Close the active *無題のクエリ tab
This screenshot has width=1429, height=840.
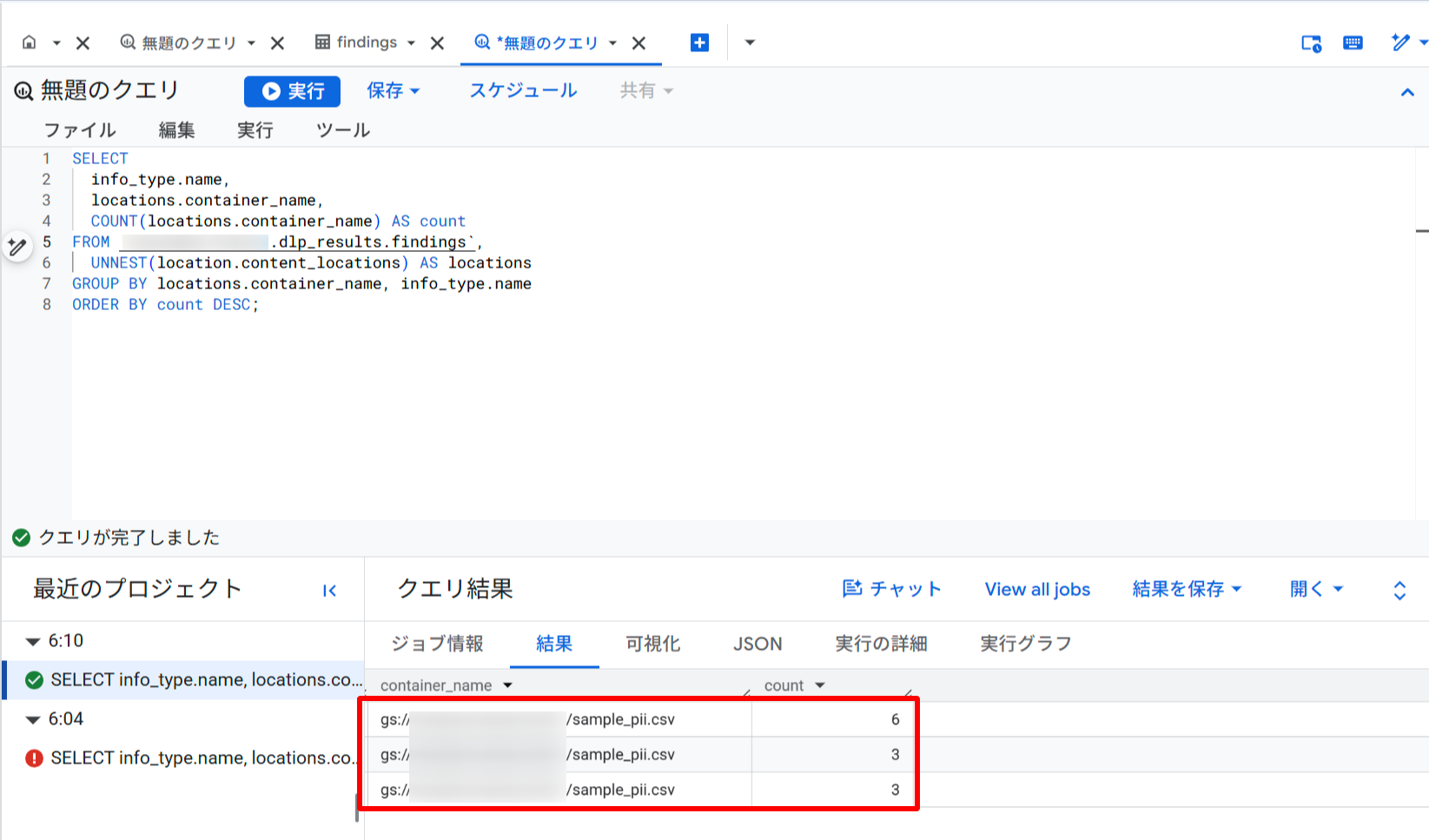(639, 43)
